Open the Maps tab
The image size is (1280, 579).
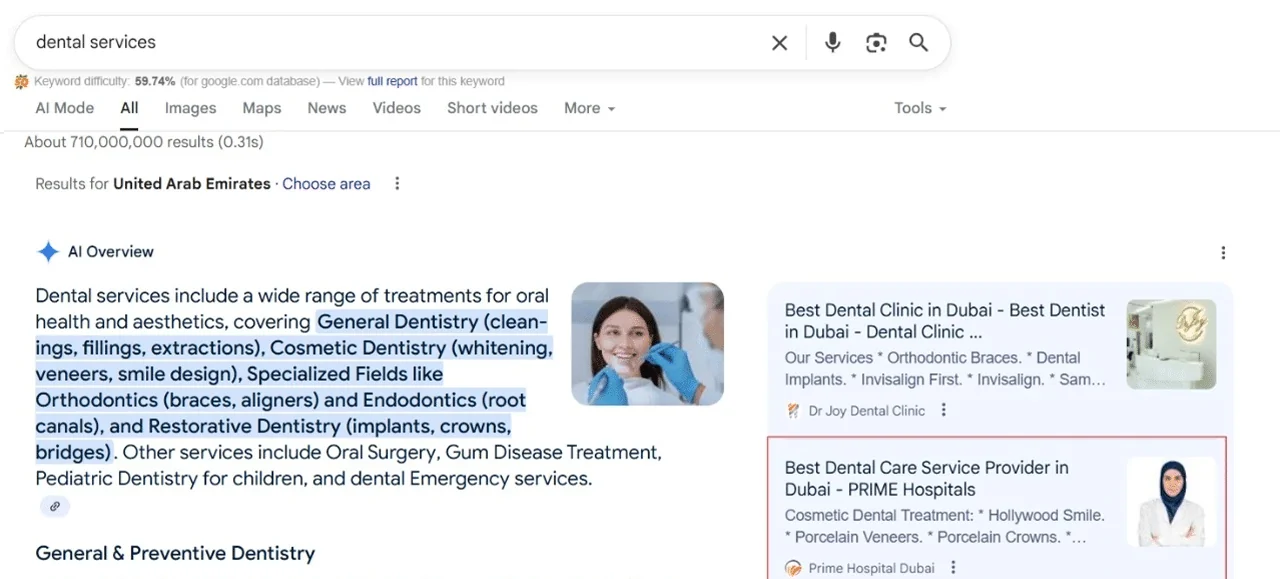pos(261,108)
